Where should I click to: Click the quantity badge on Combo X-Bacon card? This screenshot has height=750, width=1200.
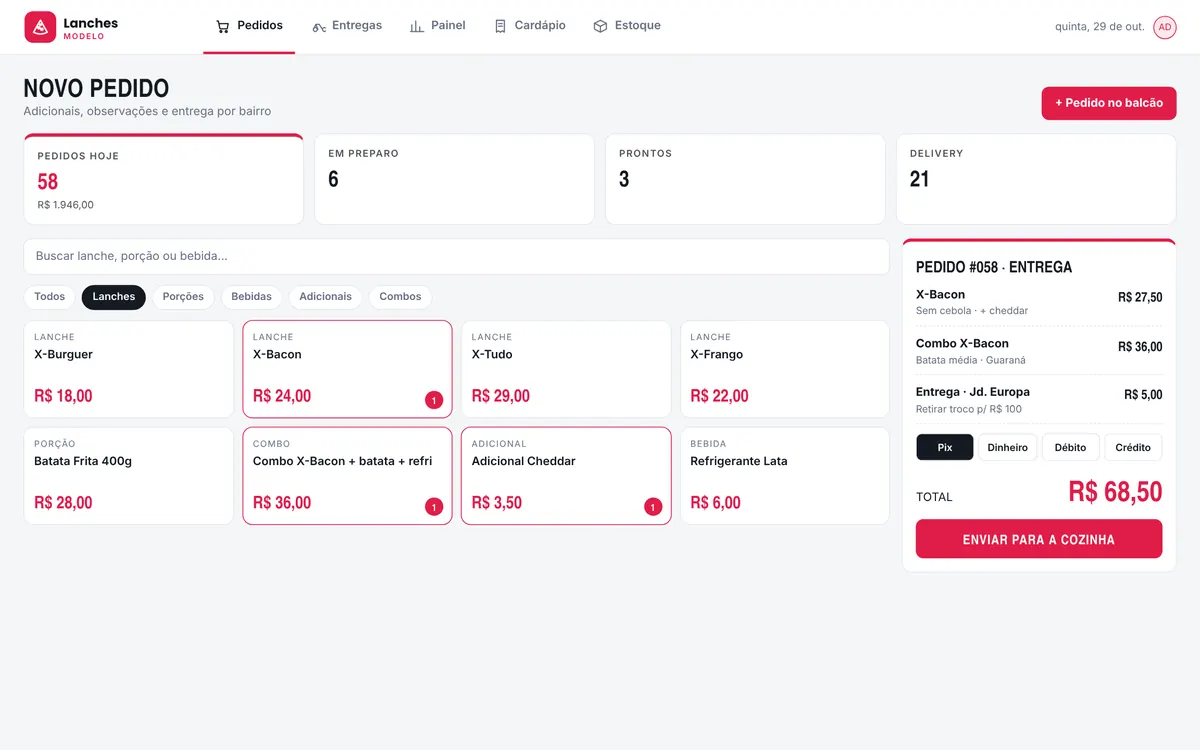point(434,507)
